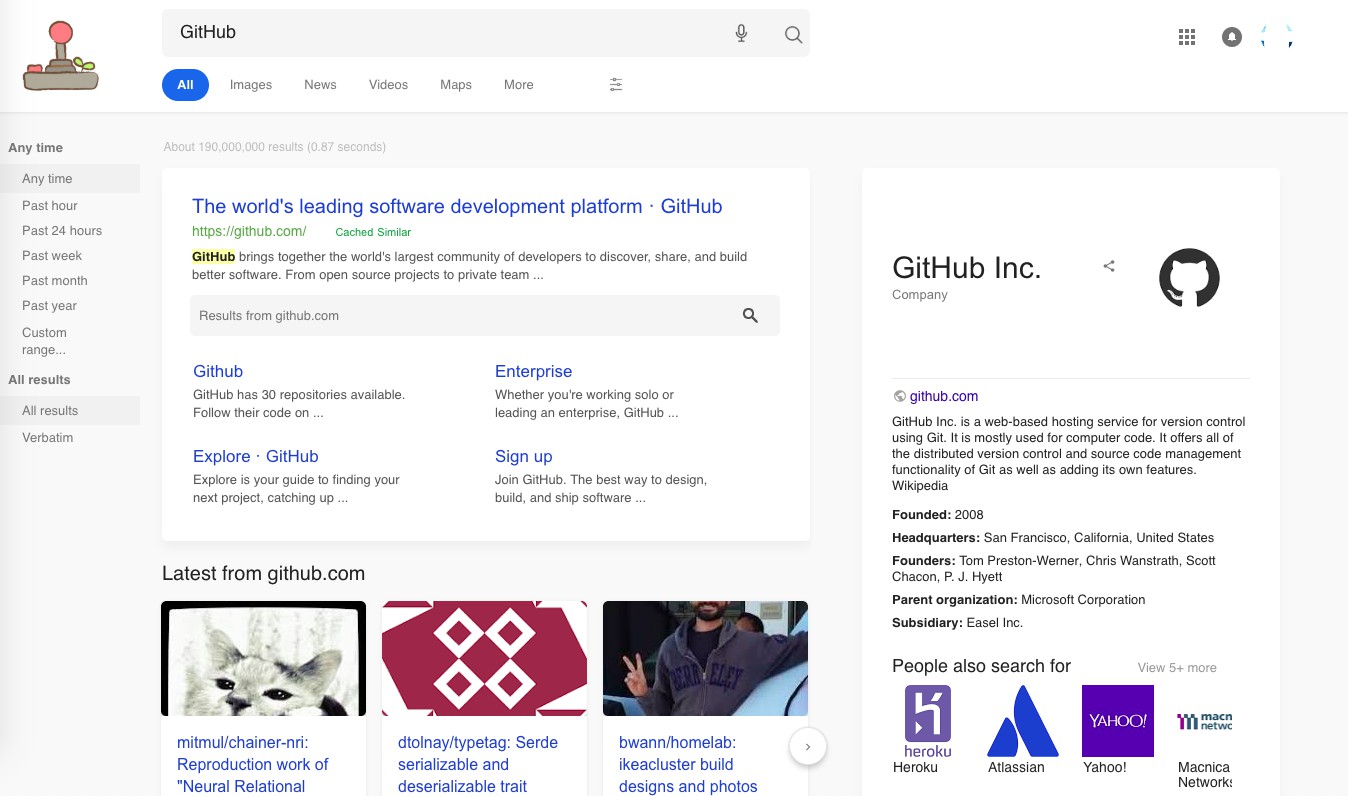Visit the github.com link in knowledge panel
The image size is (1348, 796).
click(943, 396)
